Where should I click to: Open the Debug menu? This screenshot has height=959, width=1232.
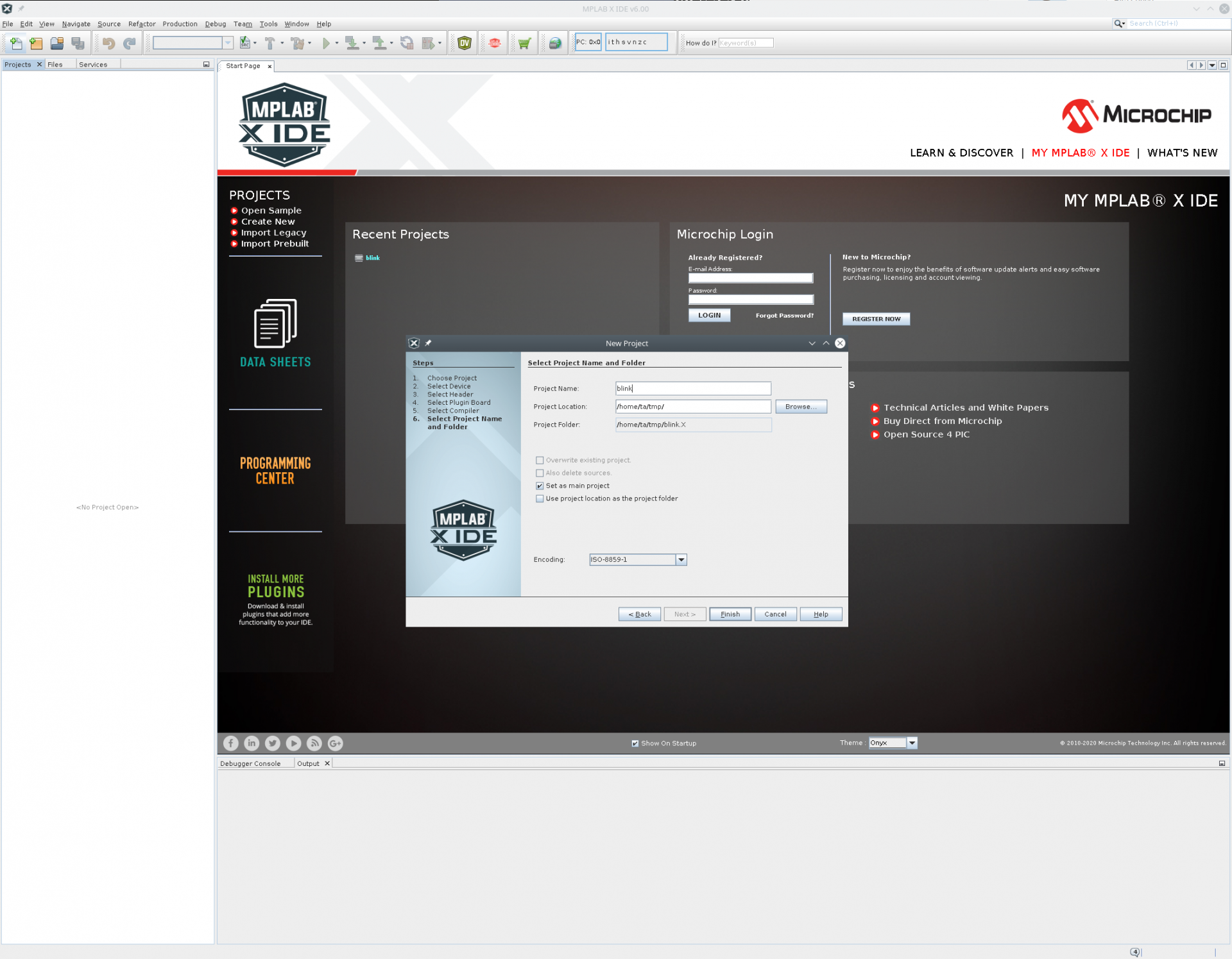216,24
